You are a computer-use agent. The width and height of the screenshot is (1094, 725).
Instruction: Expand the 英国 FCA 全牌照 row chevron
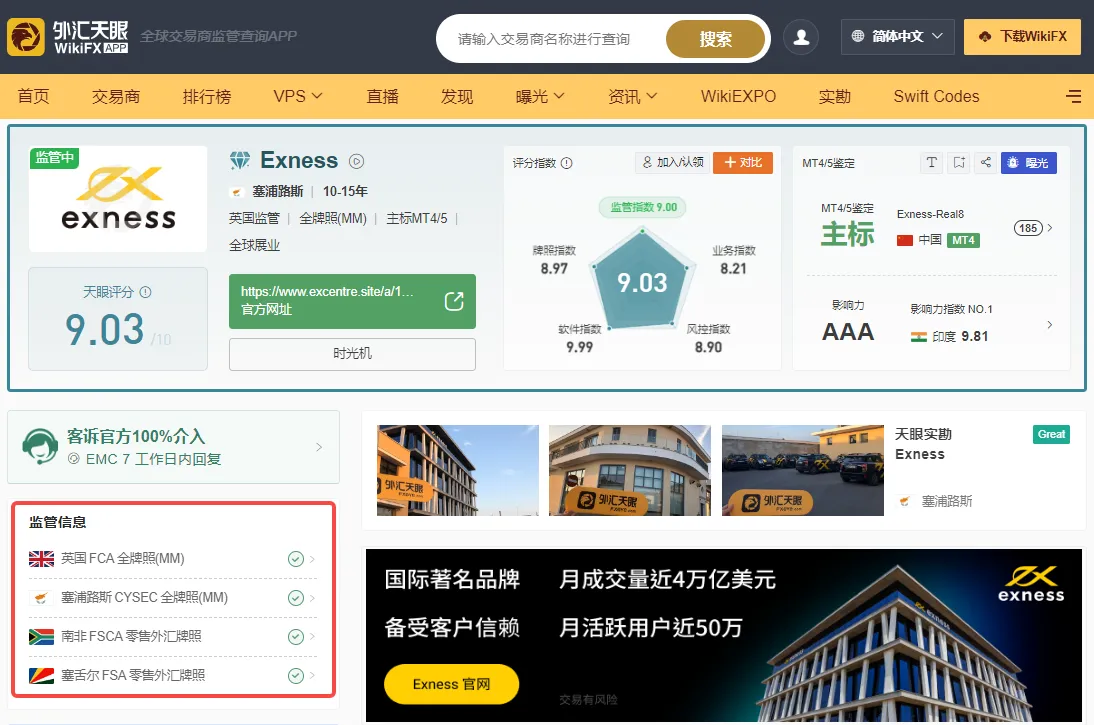click(x=312, y=559)
